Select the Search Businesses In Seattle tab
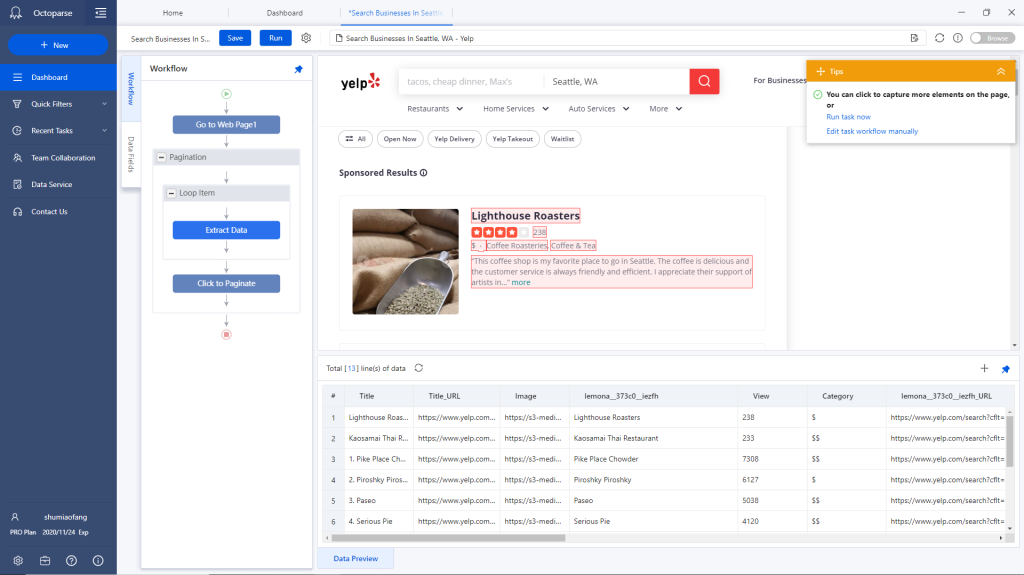 click(x=396, y=13)
